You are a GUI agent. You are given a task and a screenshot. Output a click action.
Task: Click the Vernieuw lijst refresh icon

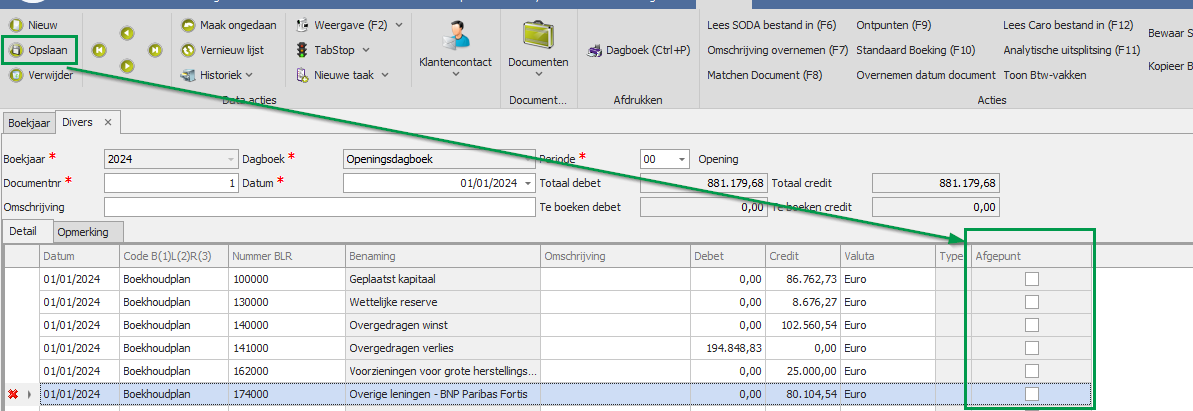click(x=188, y=49)
